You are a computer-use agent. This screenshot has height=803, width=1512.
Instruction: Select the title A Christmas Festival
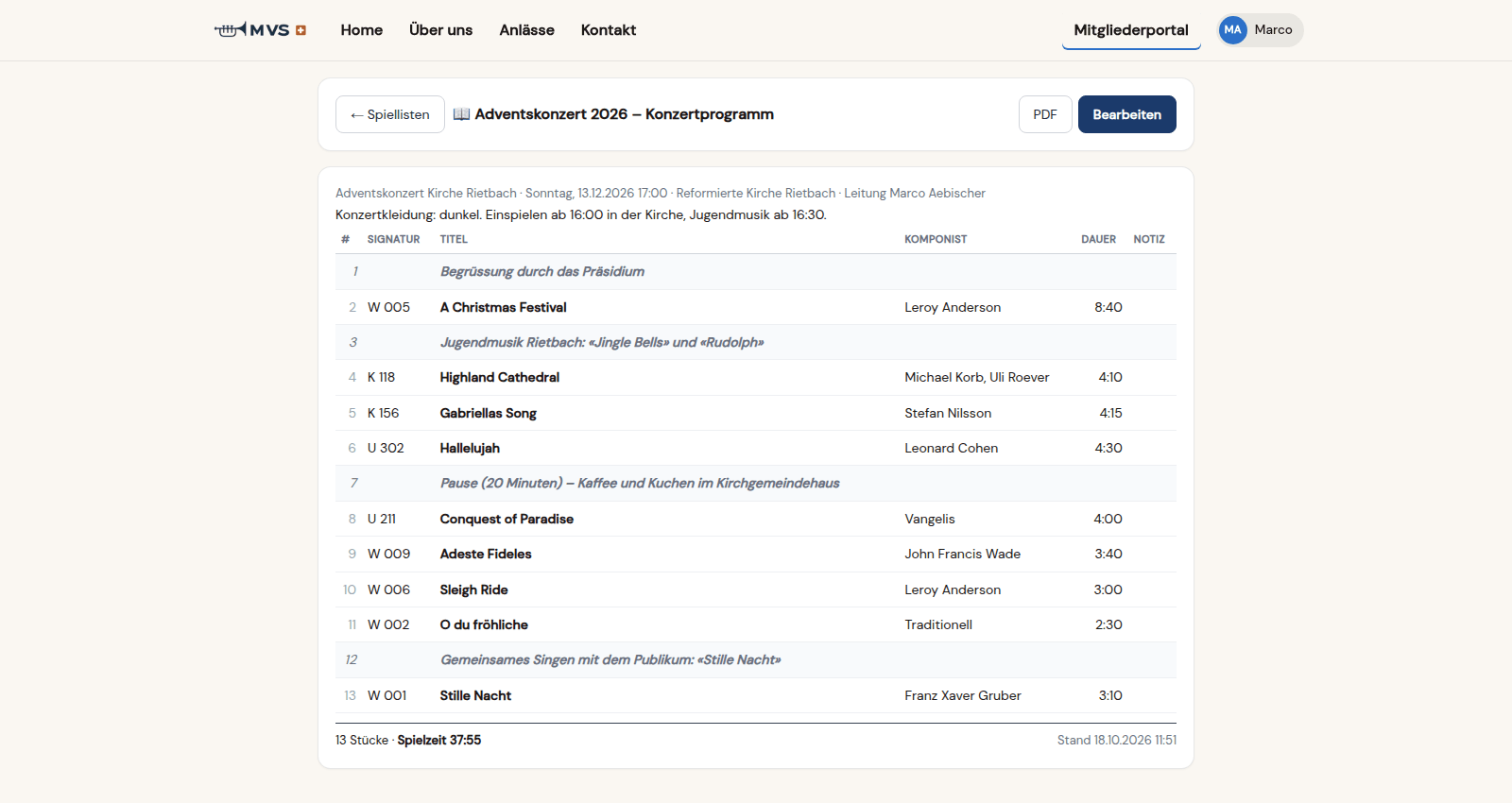(503, 307)
